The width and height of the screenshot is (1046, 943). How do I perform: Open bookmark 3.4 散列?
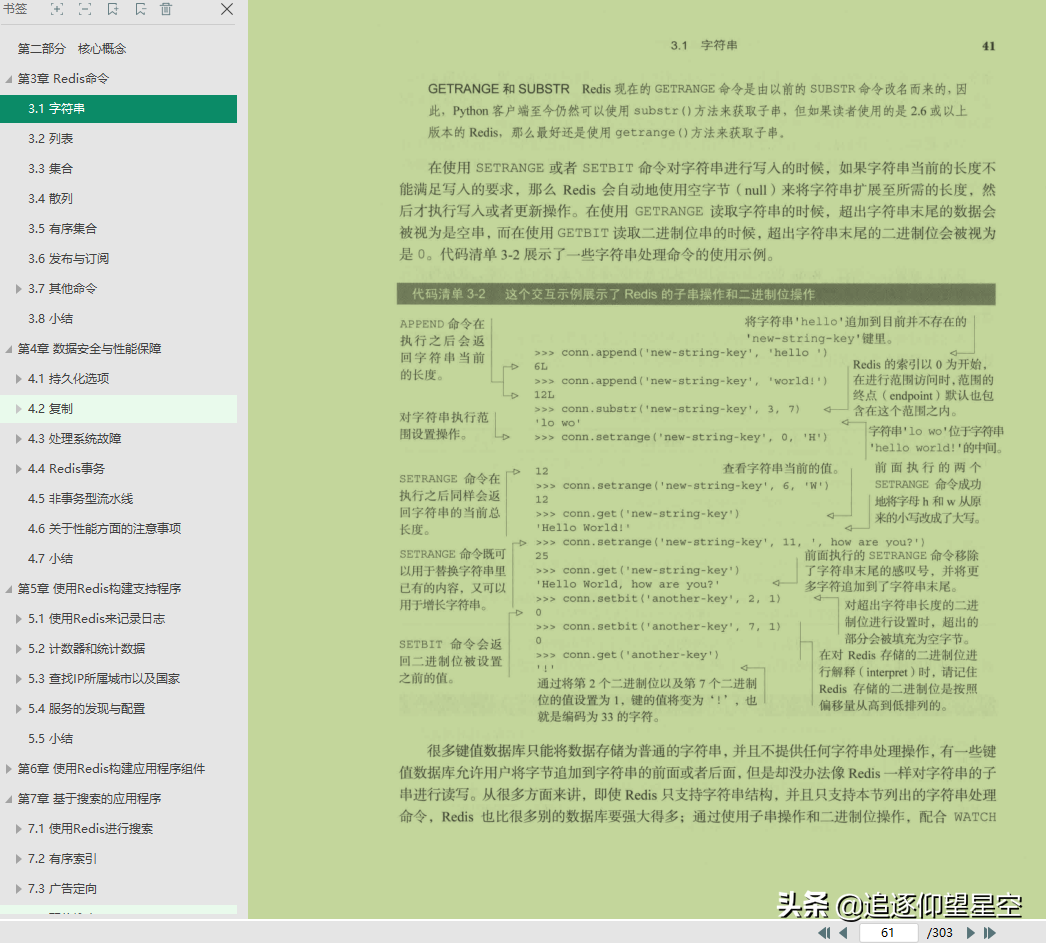(x=51, y=199)
